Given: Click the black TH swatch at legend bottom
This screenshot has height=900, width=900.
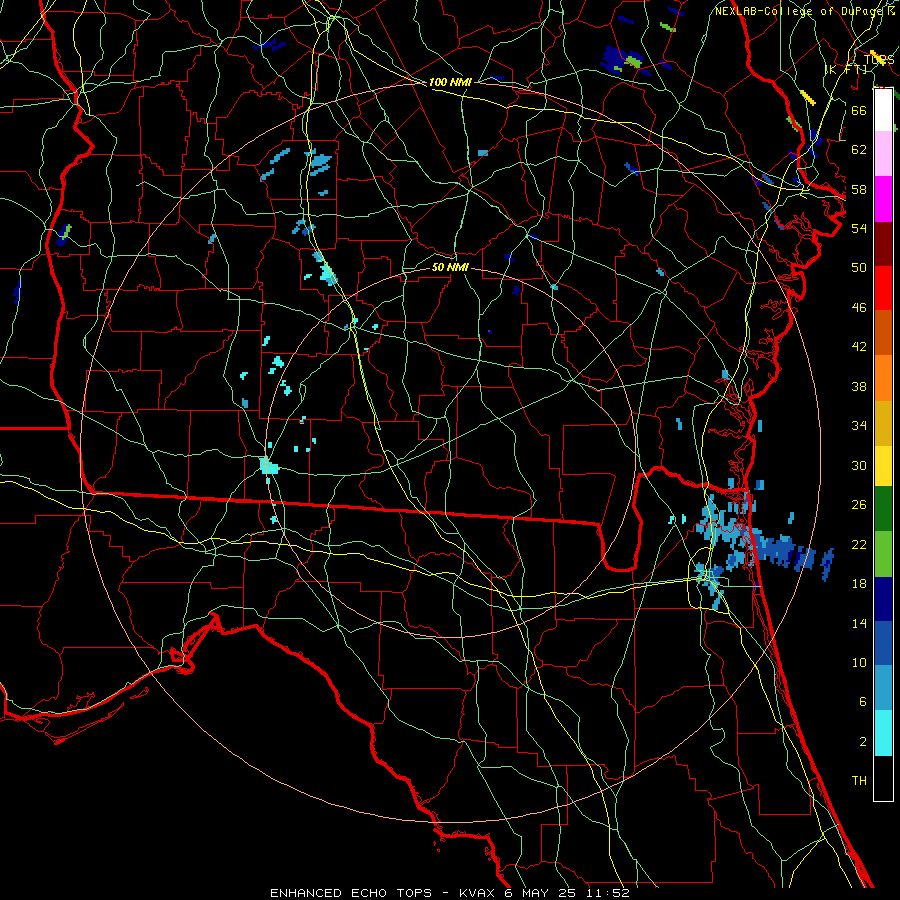Looking at the screenshot, I should click(883, 778).
